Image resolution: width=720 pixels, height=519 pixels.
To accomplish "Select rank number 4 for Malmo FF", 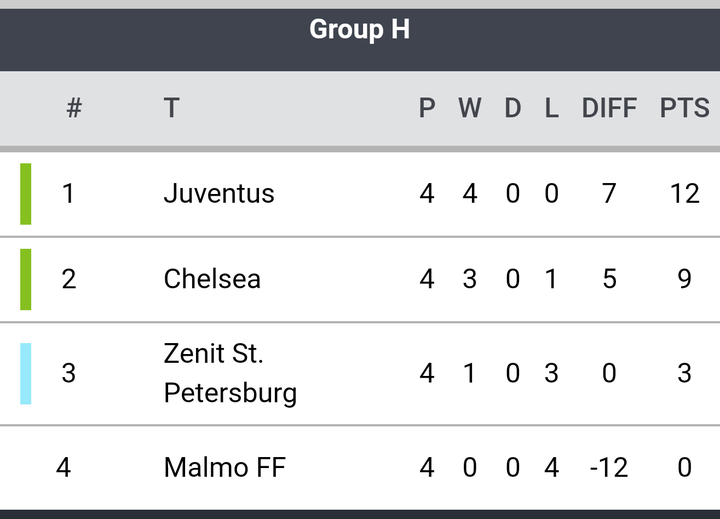I will [63, 468].
